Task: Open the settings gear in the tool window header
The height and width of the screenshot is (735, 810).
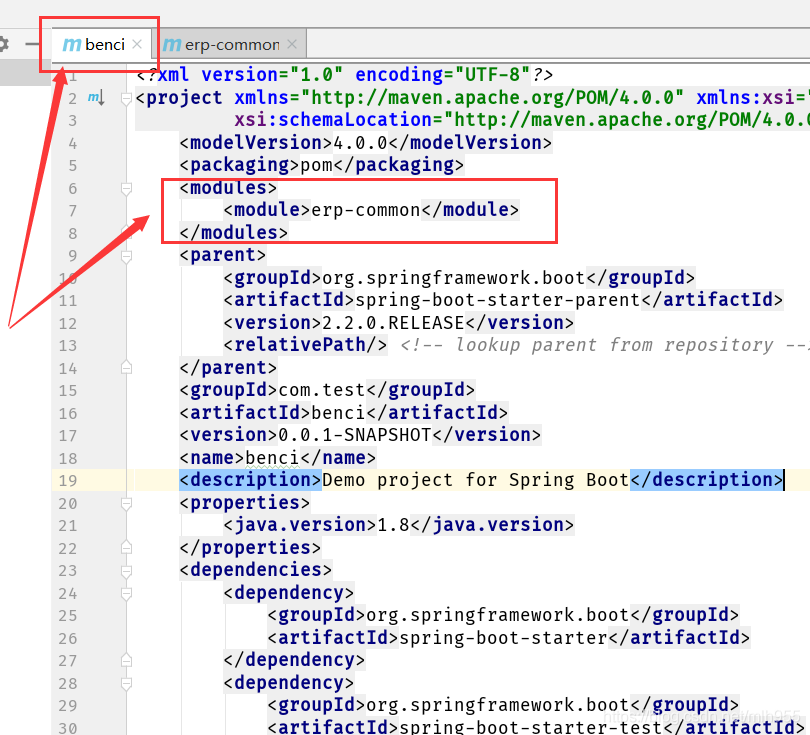Action: [x=3, y=44]
